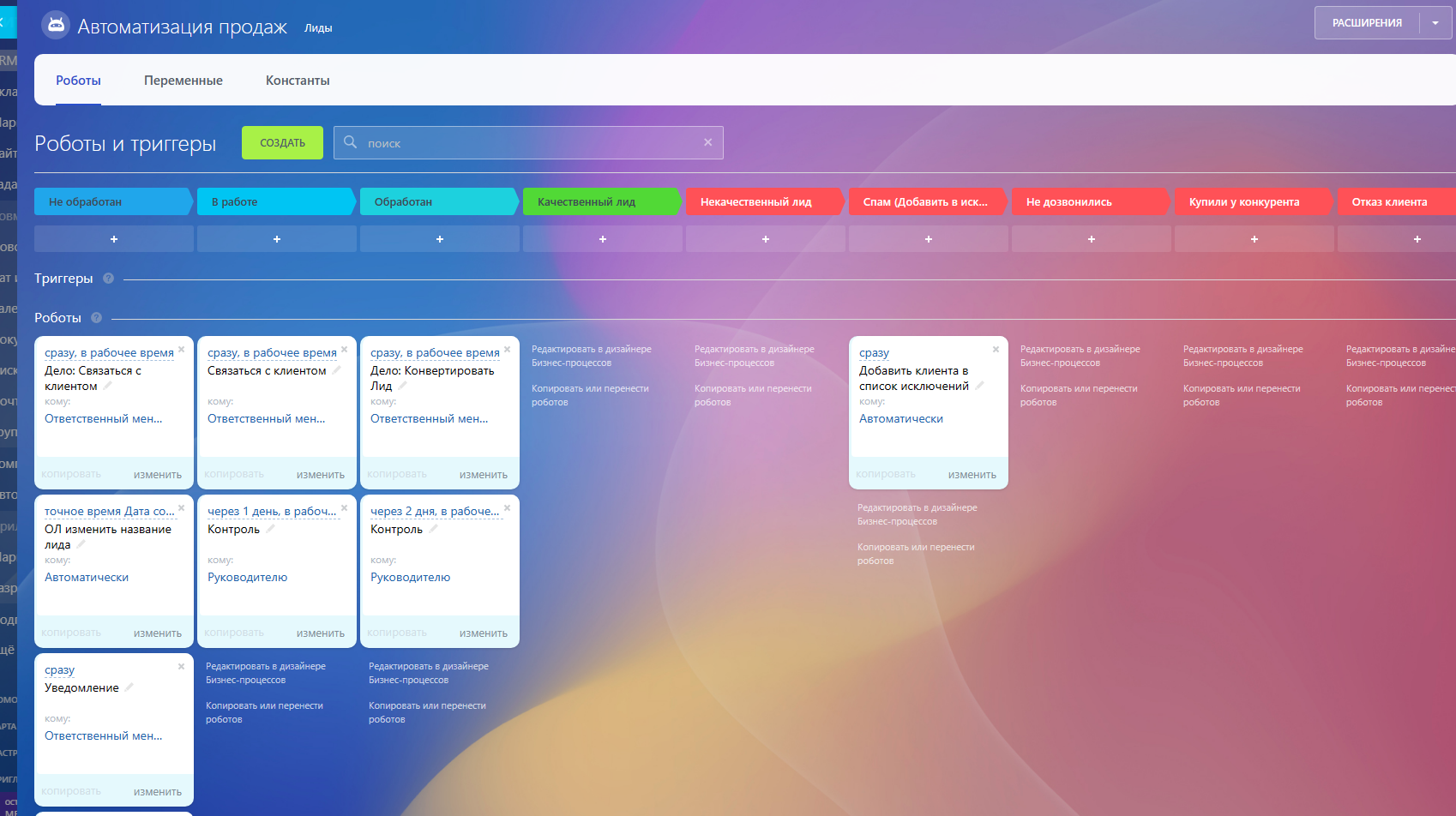
Task: Add a robot to the Не обработан stage
Action: 114,239
